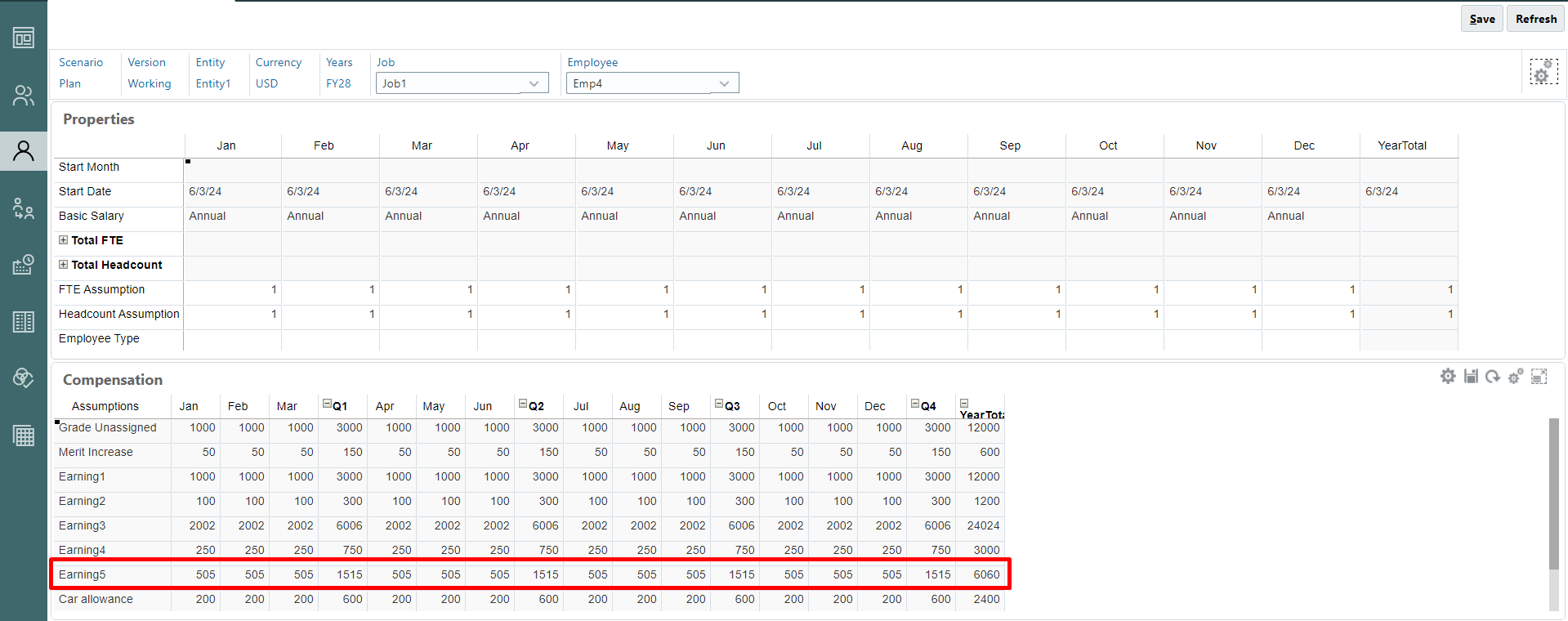Open Compensation panel settings gear
Image resolution: width=1568 pixels, height=621 pixels.
click(x=1448, y=376)
